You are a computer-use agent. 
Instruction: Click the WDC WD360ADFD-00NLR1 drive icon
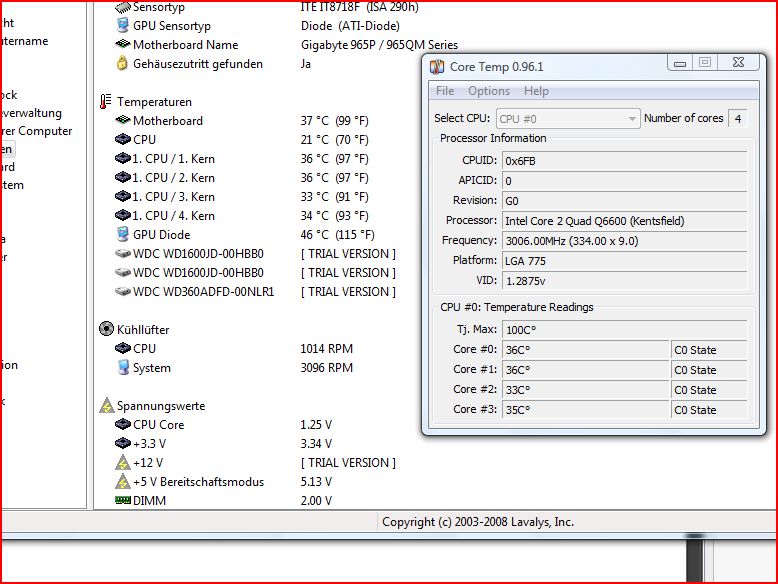click(x=123, y=291)
